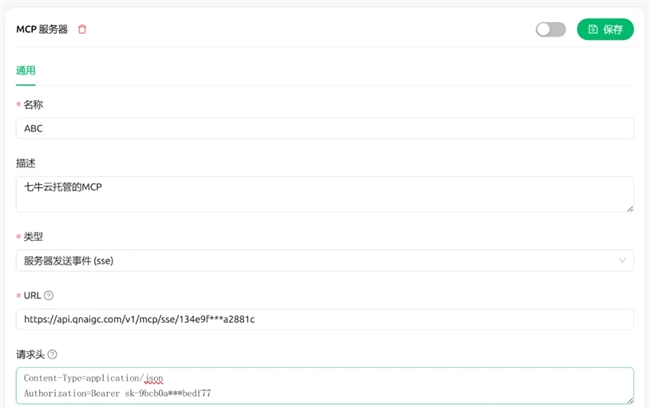Click the 名称 field label
Screen dimensions: 650x409
tap(33, 104)
